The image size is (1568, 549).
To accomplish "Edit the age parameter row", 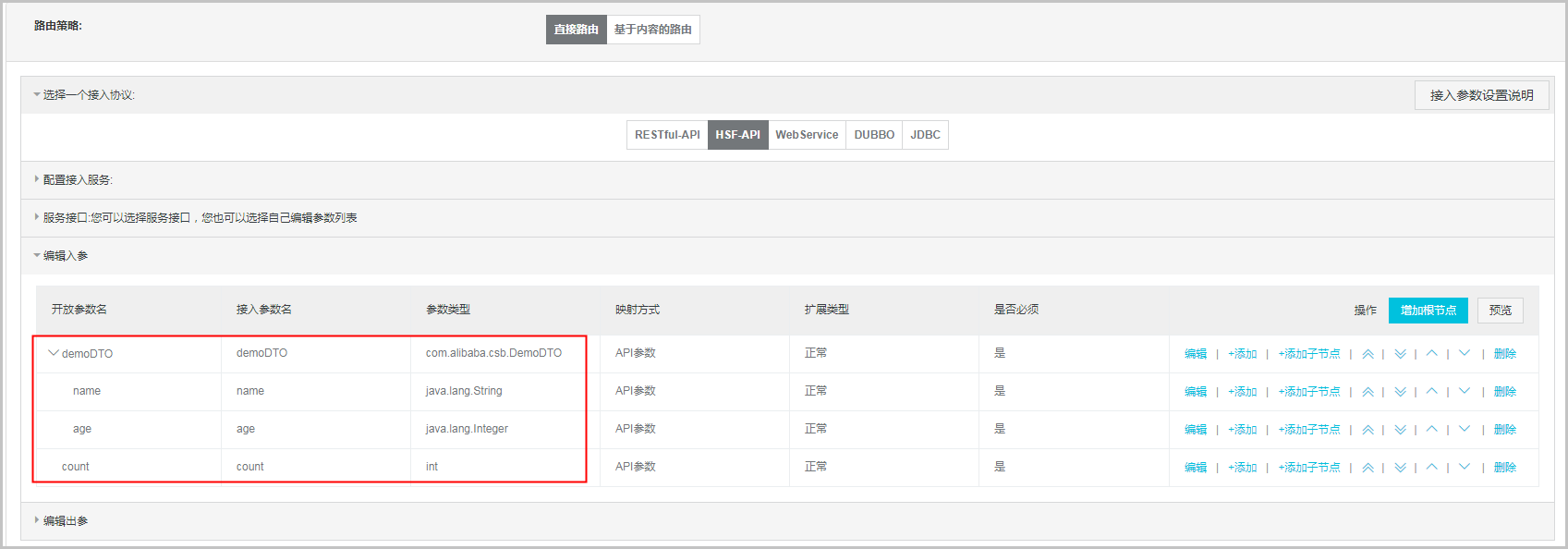I will pos(1196,430).
